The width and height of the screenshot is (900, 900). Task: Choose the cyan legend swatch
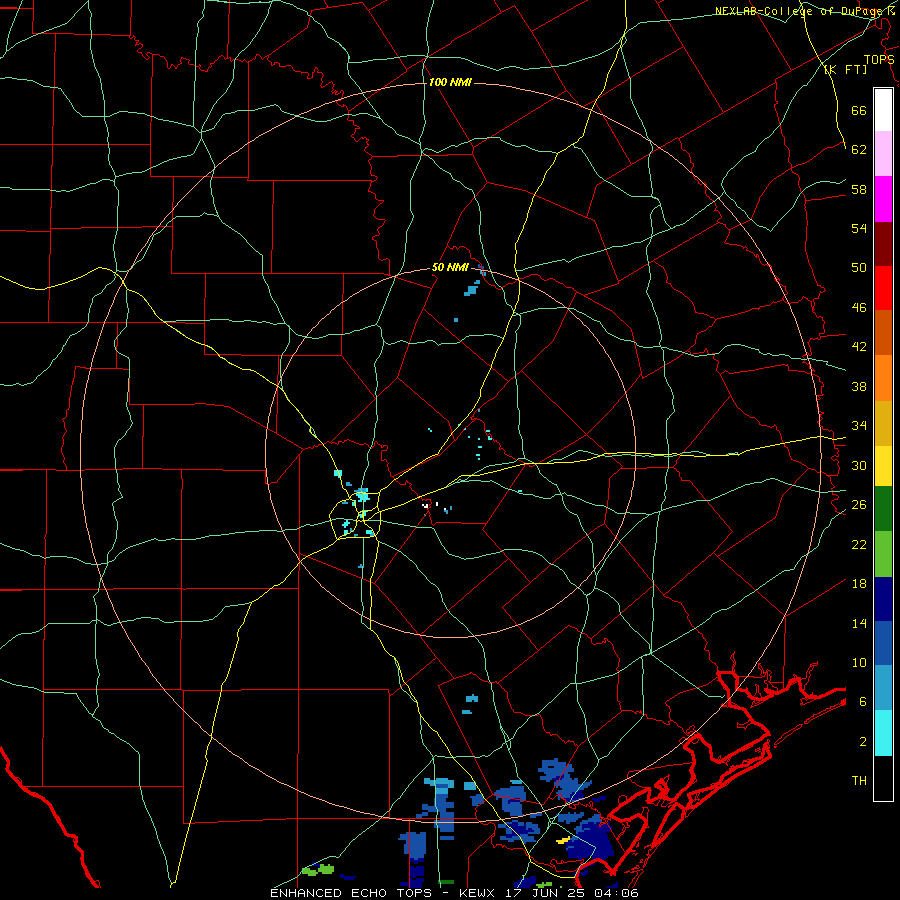pyautogui.click(x=883, y=733)
